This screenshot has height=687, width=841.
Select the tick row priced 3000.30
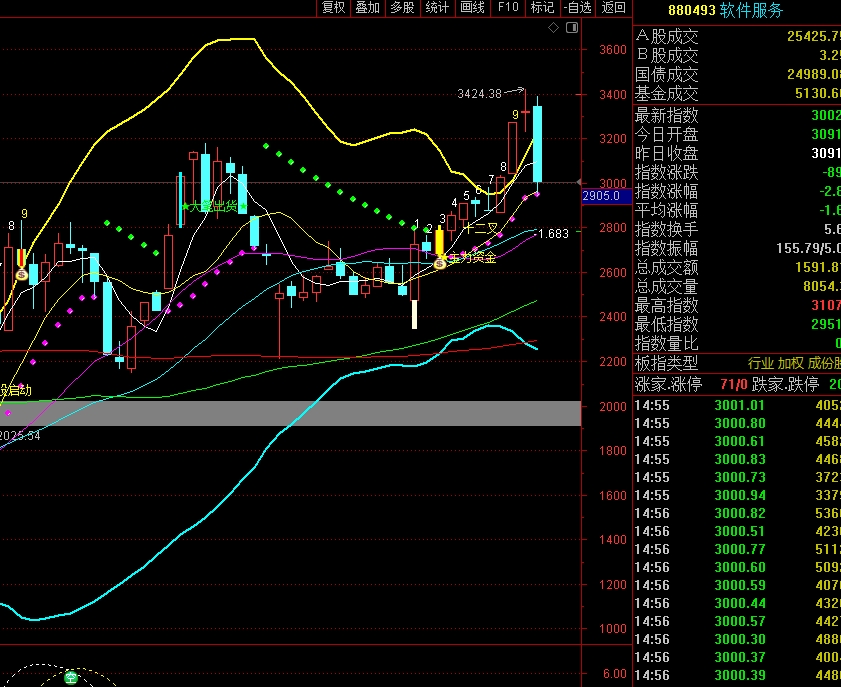(x=737, y=639)
